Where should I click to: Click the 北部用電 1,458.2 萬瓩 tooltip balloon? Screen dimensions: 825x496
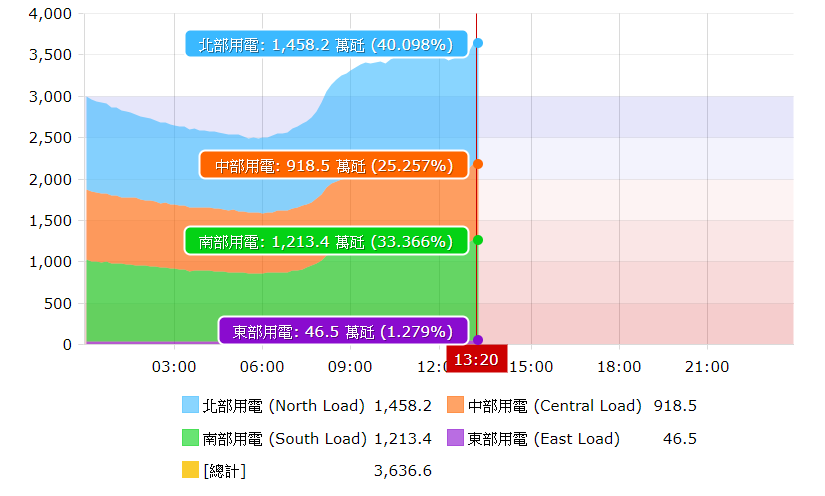pos(326,44)
